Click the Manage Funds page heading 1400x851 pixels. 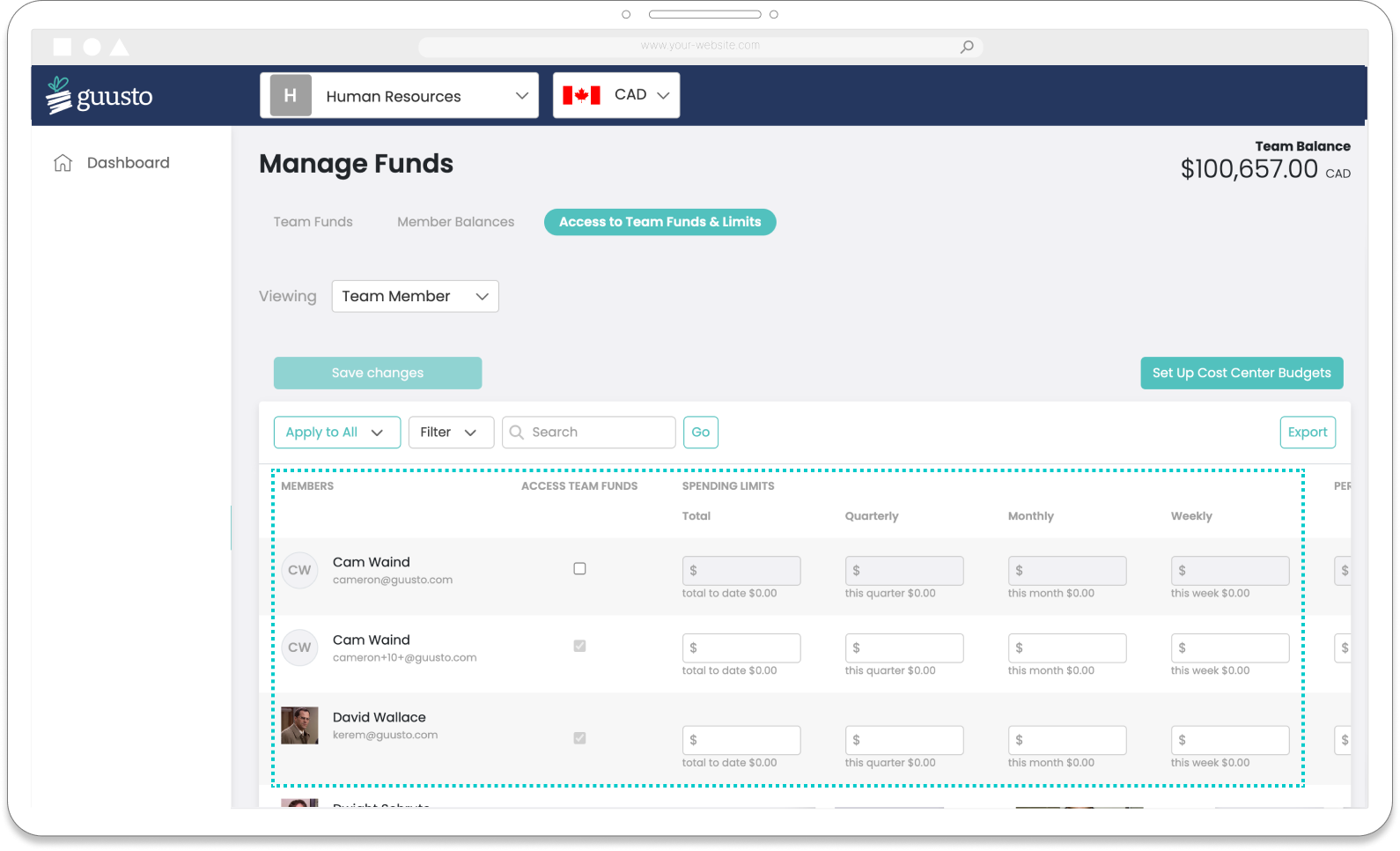coord(357,164)
